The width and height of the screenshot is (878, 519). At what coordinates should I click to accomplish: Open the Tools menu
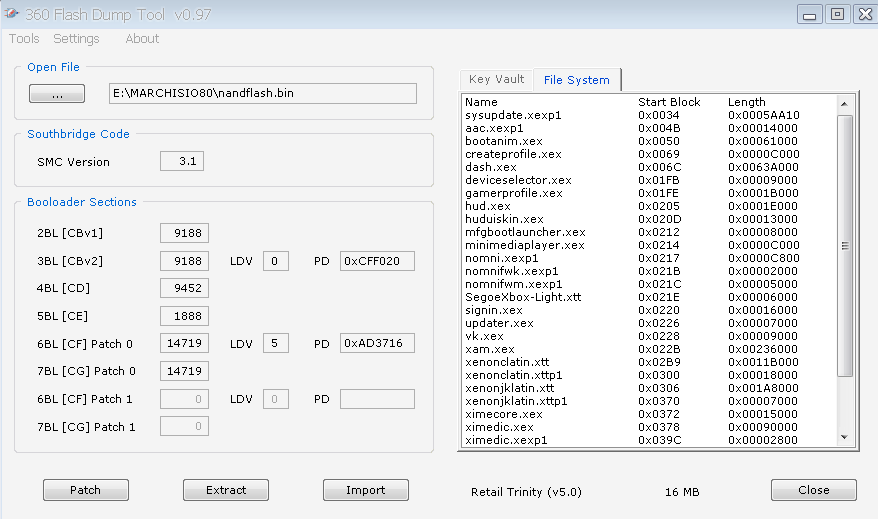click(x=24, y=39)
